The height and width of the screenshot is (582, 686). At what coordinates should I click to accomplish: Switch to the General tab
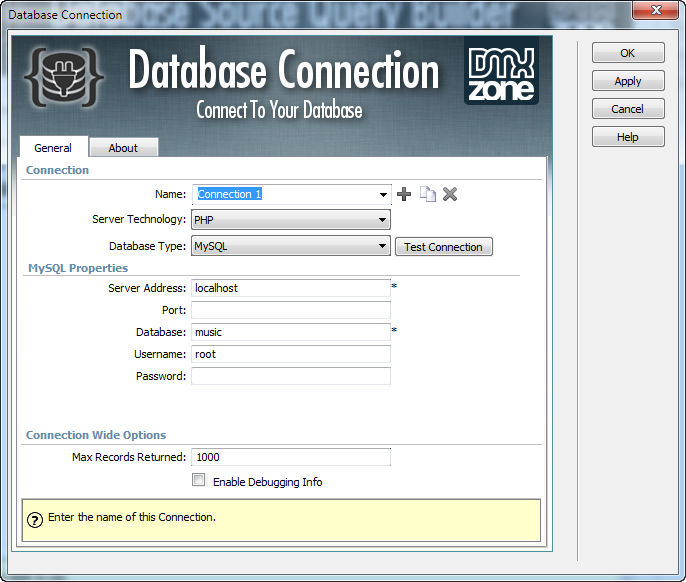53,148
